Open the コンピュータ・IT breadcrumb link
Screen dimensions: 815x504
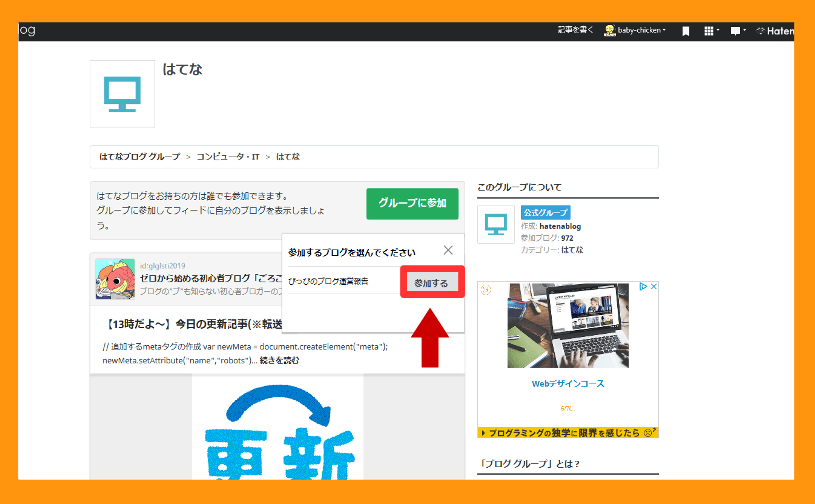228,156
